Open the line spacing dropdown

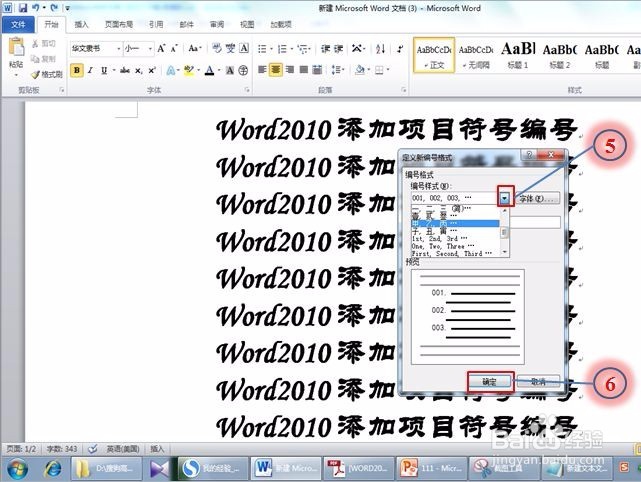tap(343, 70)
